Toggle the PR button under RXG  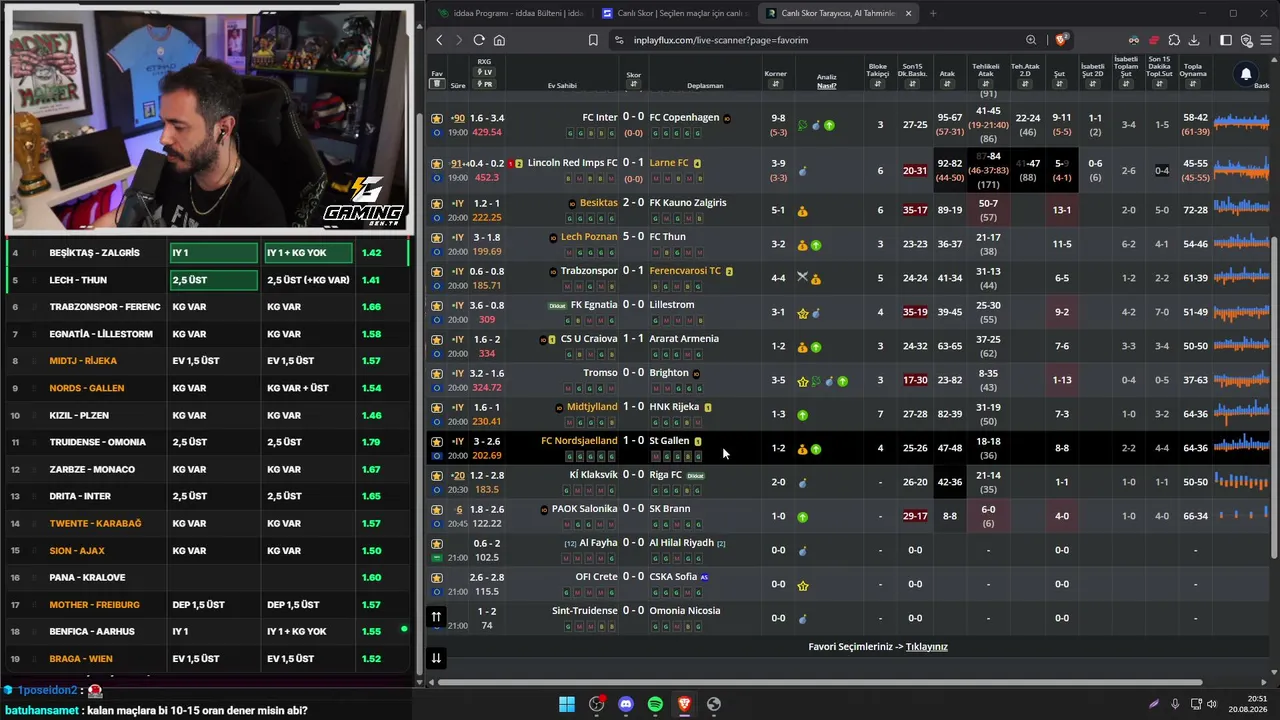485,85
